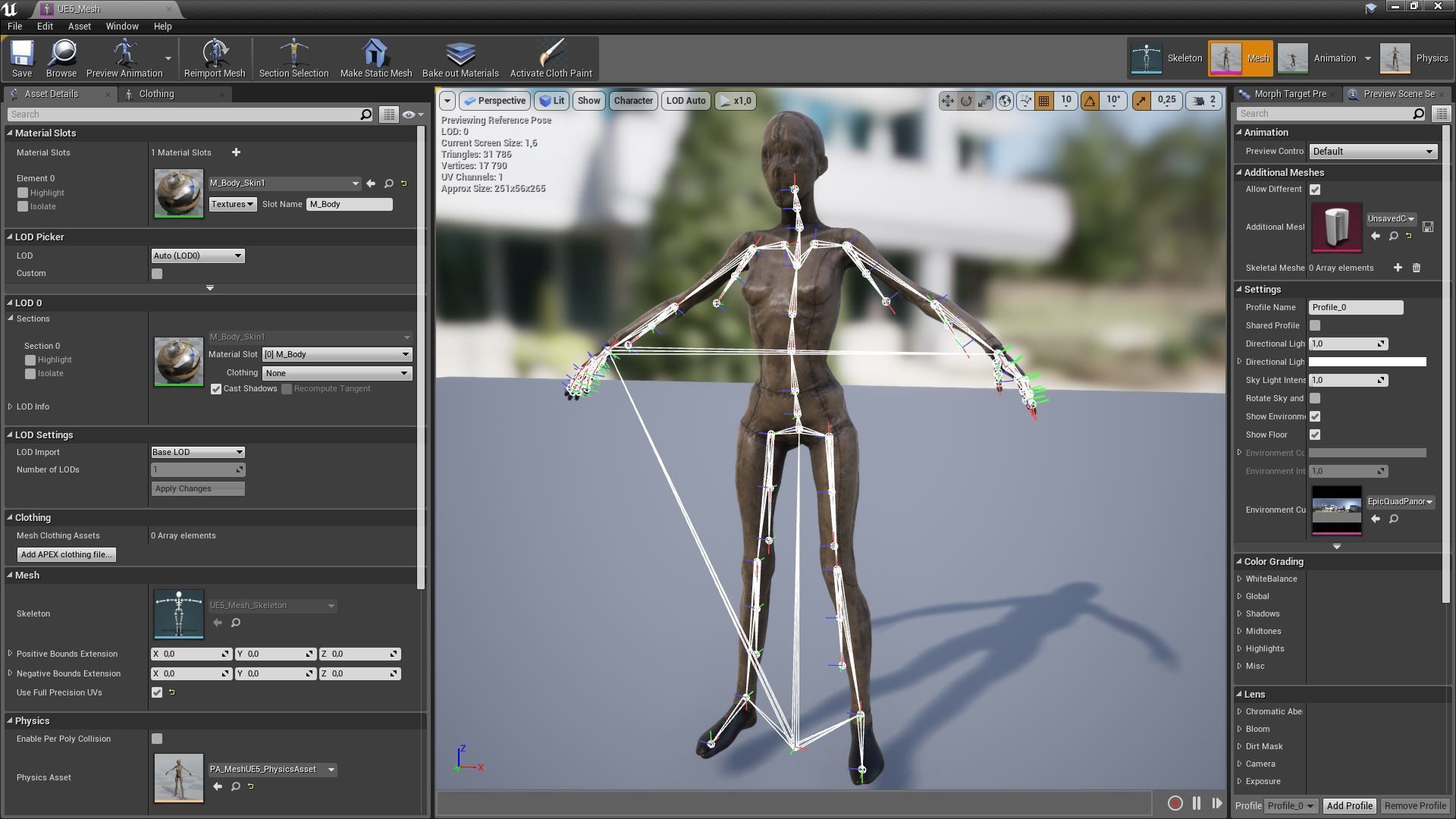Activate the Cloth Paint tool
Screen dimensions: 1456x819
click(551, 59)
